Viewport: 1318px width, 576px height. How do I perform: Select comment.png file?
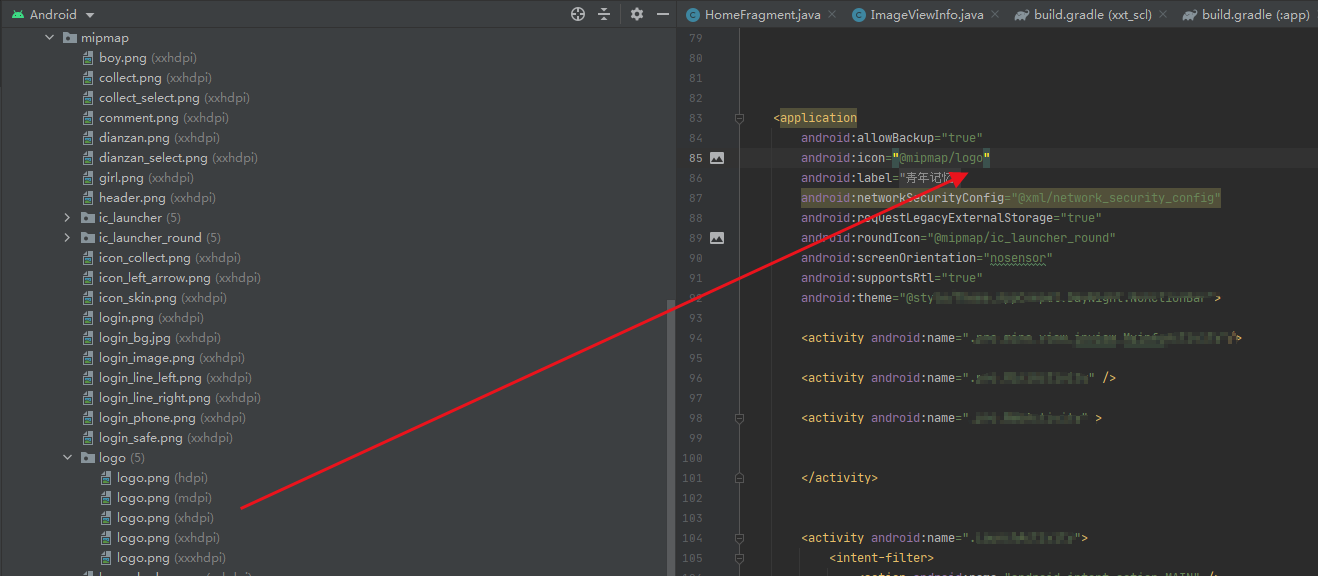(x=164, y=118)
